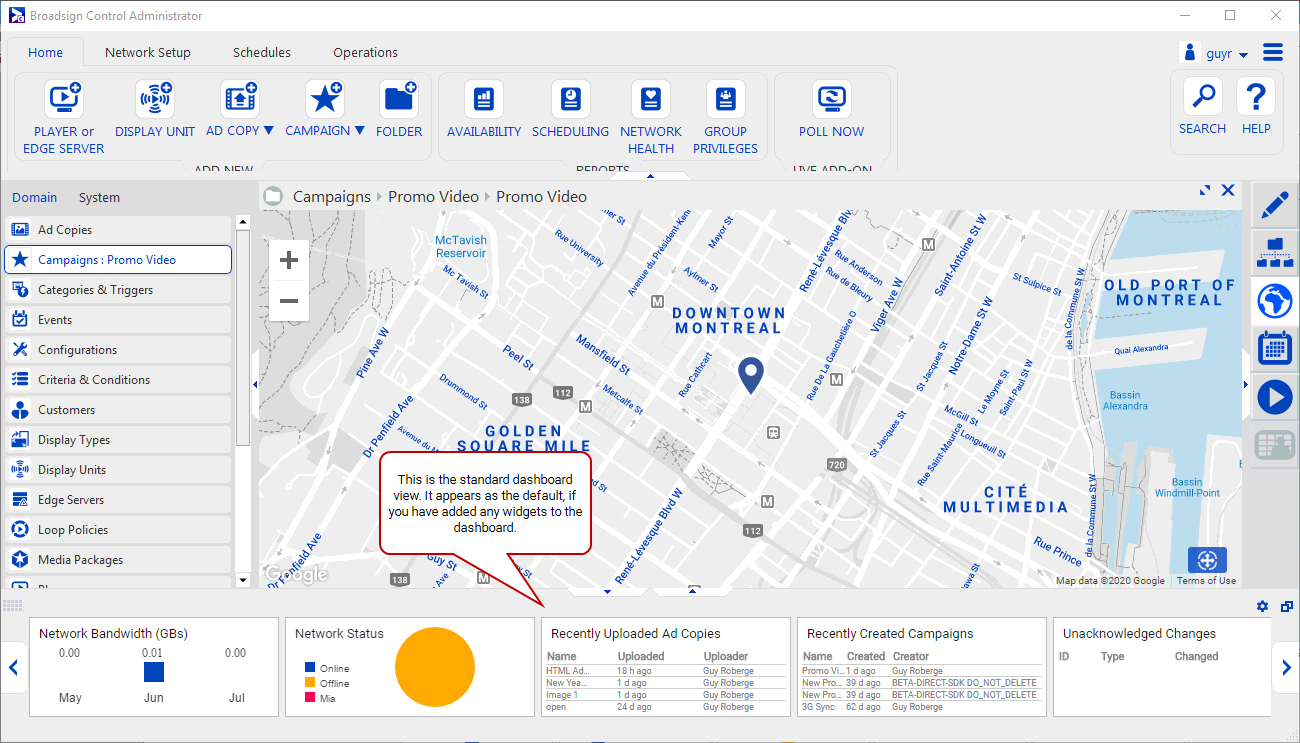Open Configurations resource
The height and width of the screenshot is (743, 1300).
[x=118, y=350]
